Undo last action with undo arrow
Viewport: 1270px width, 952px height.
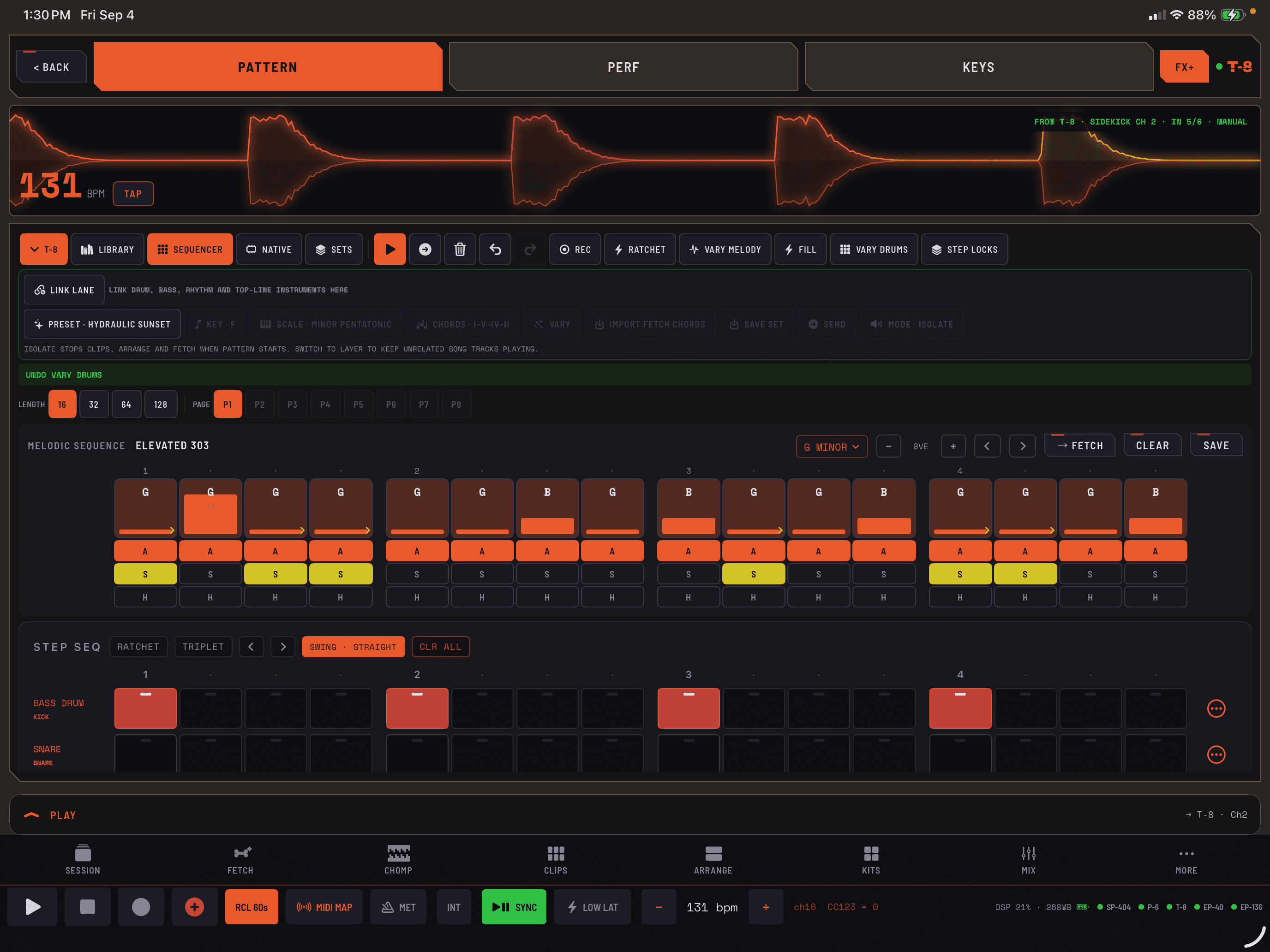[x=495, y=249]
